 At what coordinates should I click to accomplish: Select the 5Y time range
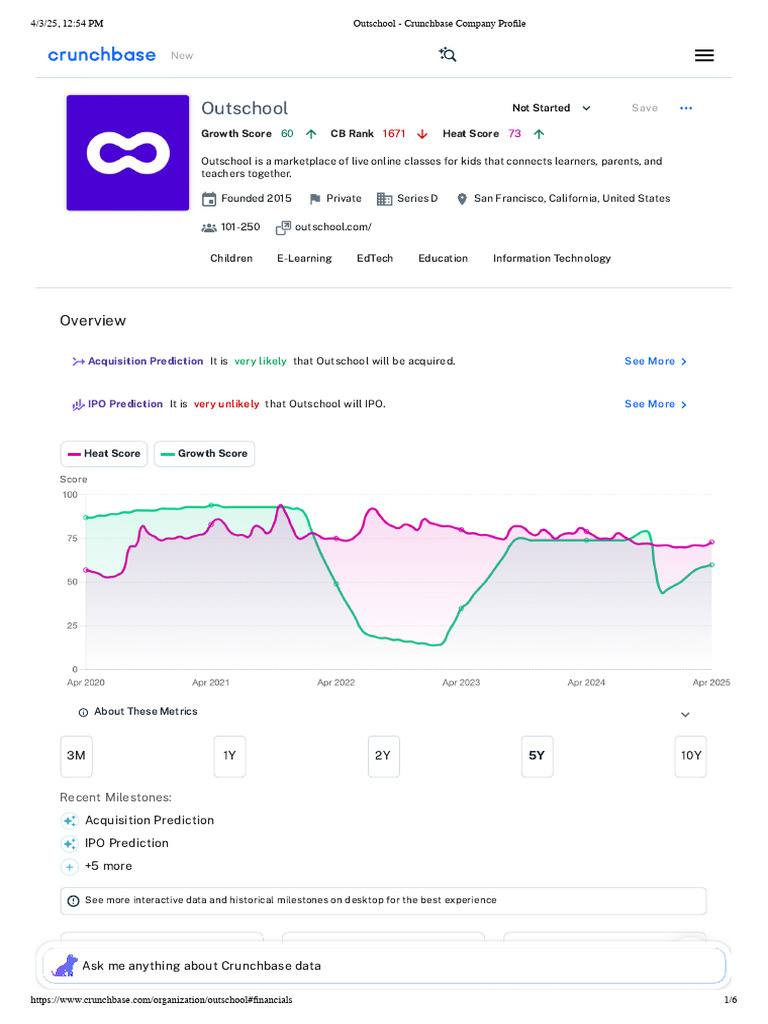(x=537, y=756)
